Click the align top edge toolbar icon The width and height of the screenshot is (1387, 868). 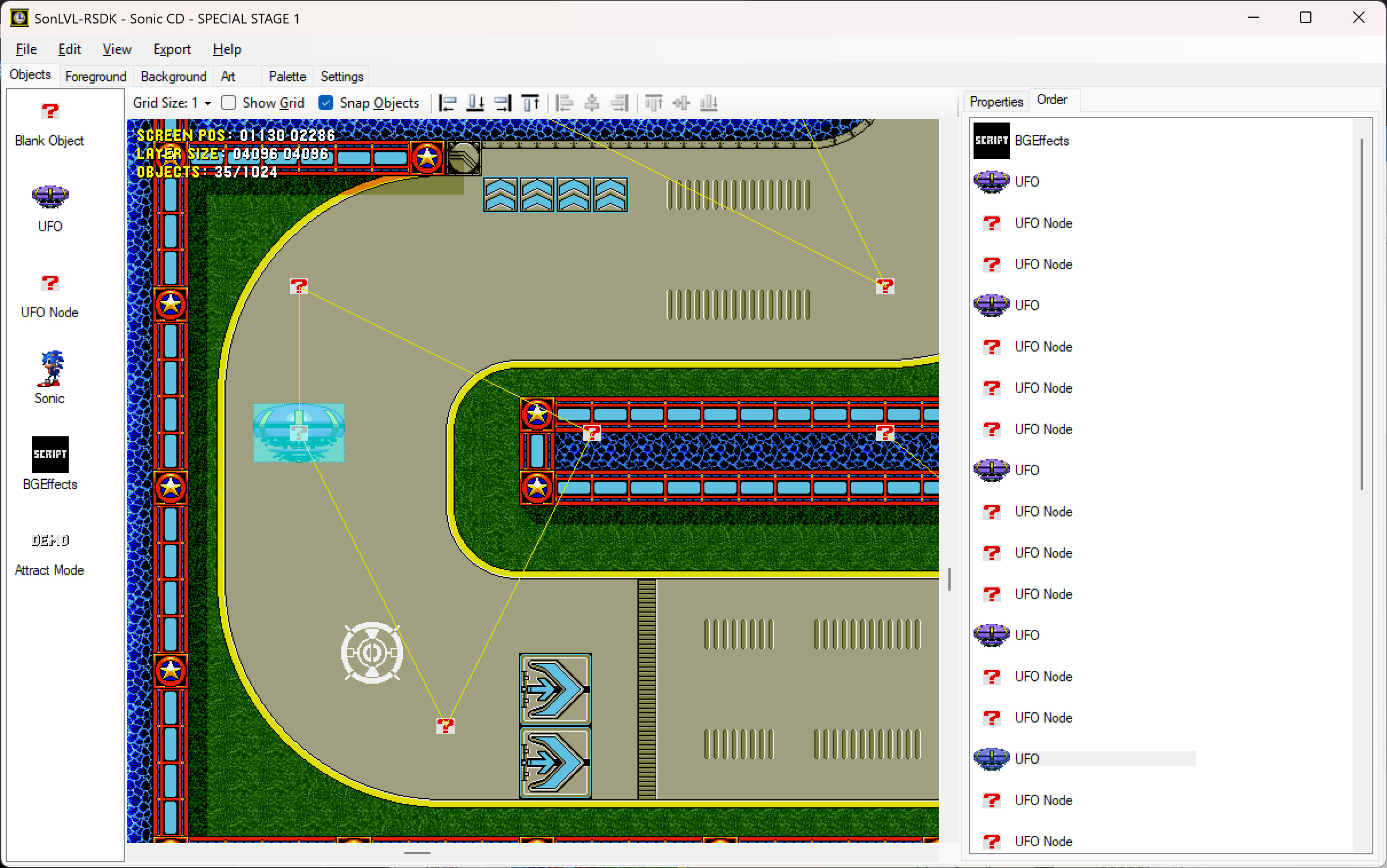tap(531, 103)
